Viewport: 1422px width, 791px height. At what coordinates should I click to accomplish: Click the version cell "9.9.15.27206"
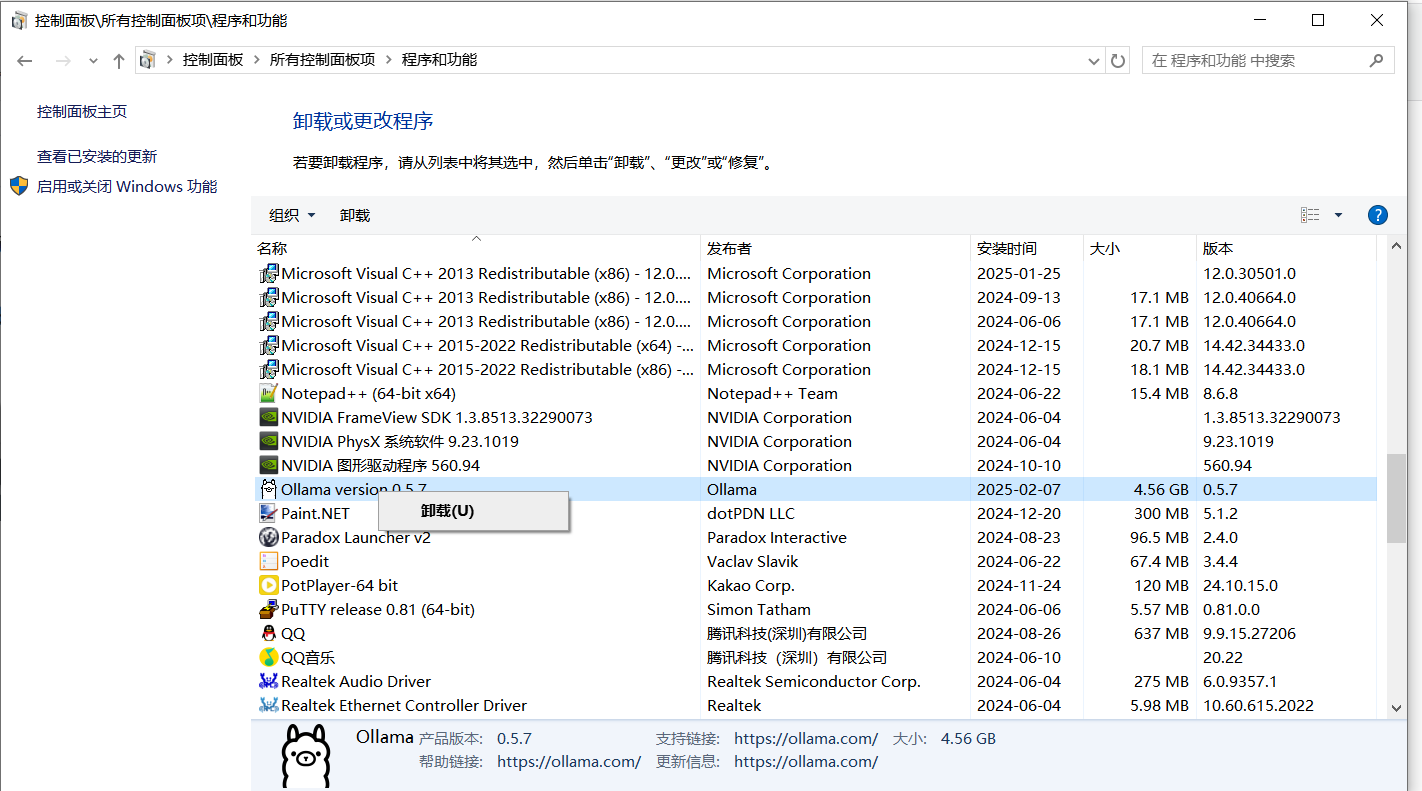[1249, 634]
